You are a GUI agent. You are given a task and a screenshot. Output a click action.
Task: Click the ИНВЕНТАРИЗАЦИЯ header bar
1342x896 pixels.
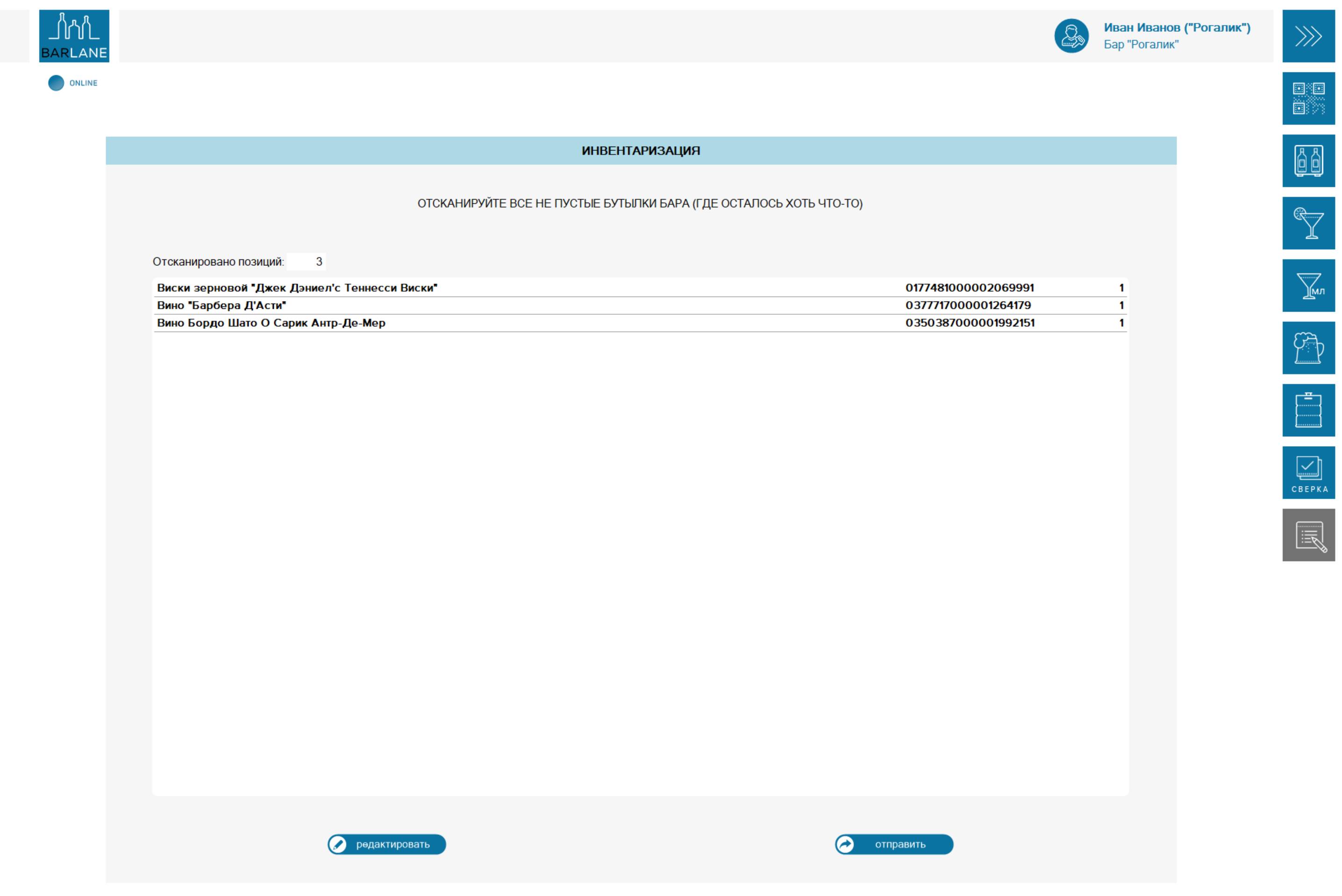point(640,150)
